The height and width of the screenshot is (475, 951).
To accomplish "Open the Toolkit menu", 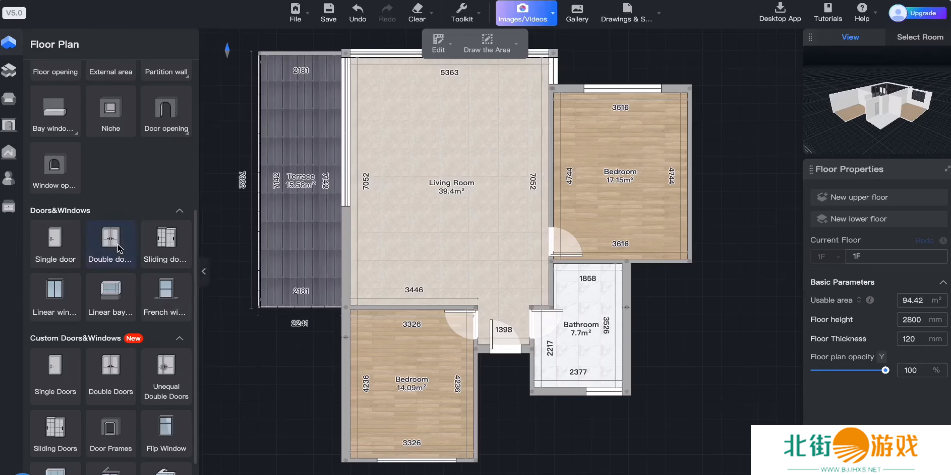I will (462, 12).
